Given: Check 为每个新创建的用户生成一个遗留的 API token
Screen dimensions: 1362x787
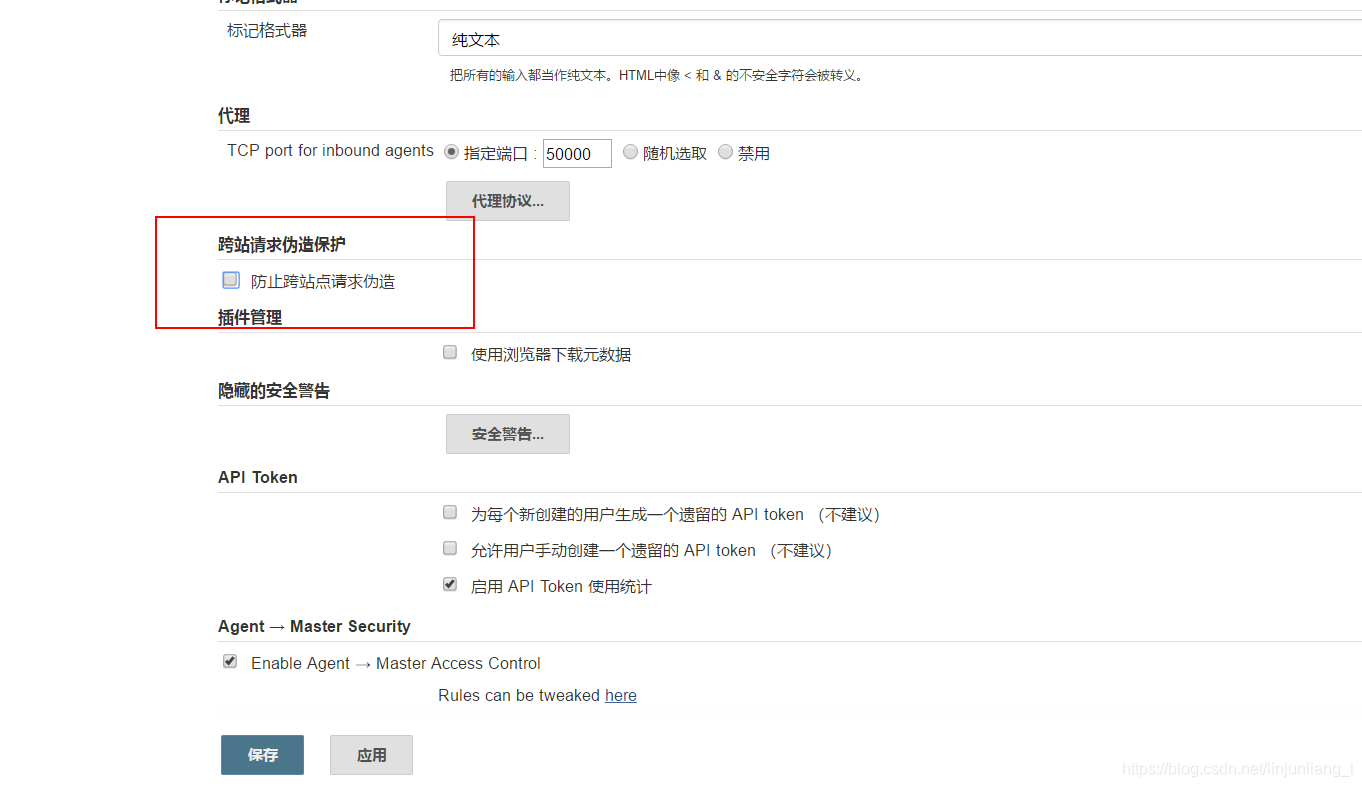Looking at the screenshot, I should [450, 512].
